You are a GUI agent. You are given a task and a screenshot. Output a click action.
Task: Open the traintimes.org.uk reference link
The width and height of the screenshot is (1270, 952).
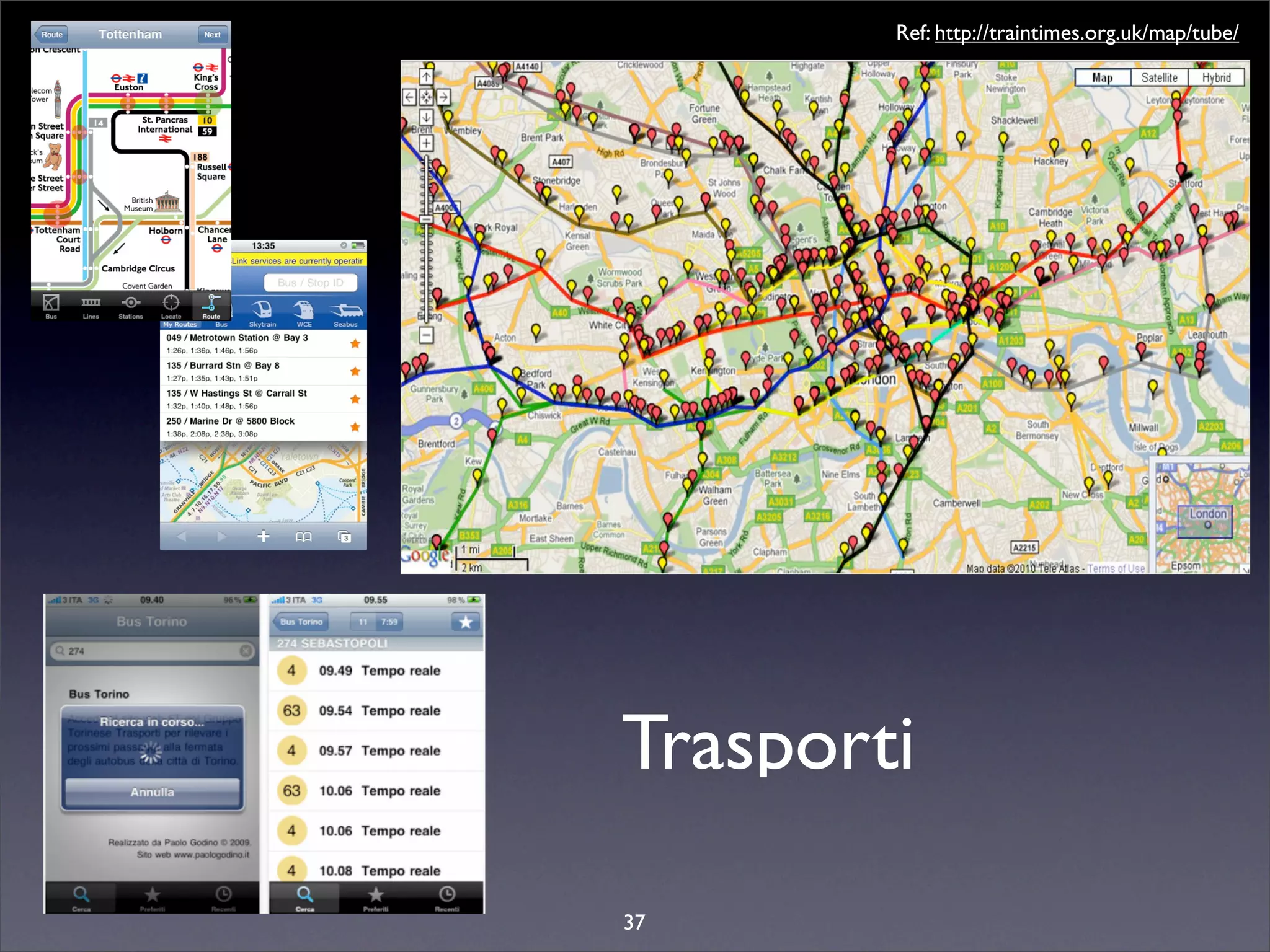(x=1086, y=33)
